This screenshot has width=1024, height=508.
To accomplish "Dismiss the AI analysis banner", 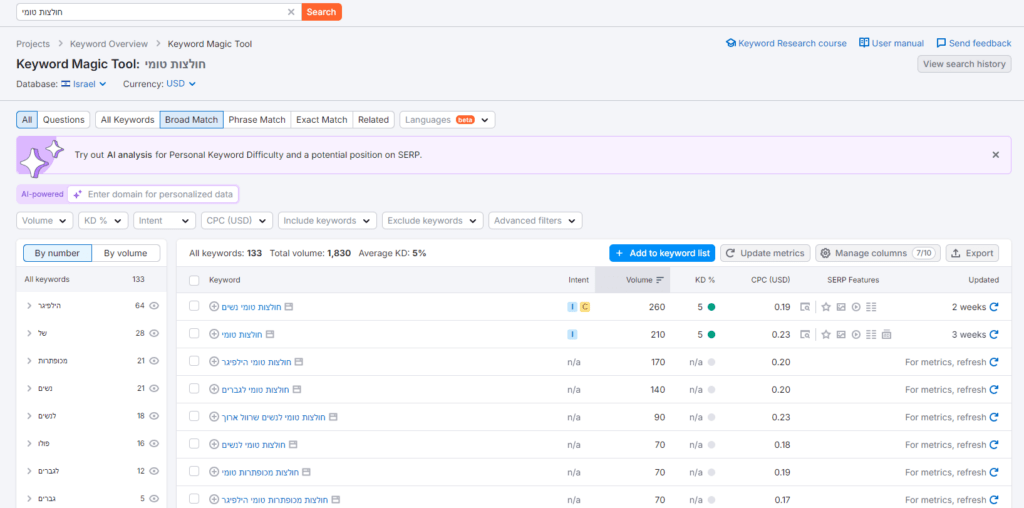I will click(995, 155).
